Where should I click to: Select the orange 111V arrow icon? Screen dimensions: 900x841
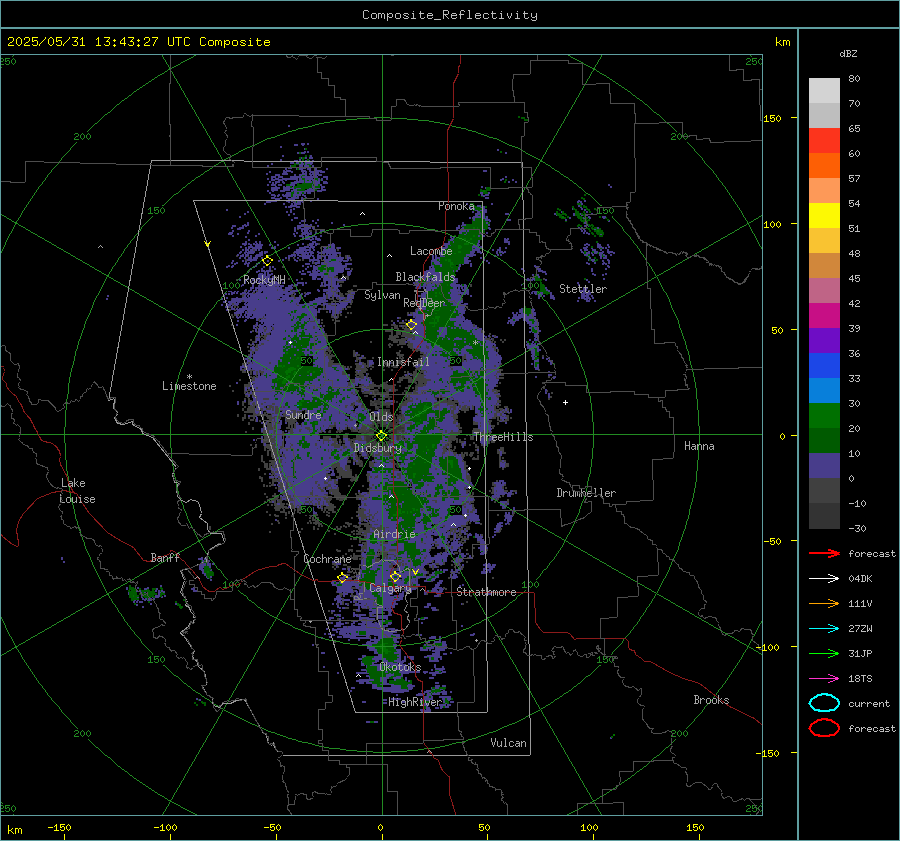point(824,603)
